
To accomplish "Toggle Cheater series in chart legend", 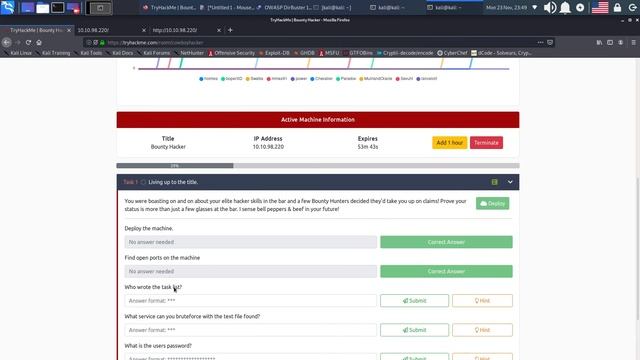I will pyautogui.click(x=321, y=78).
